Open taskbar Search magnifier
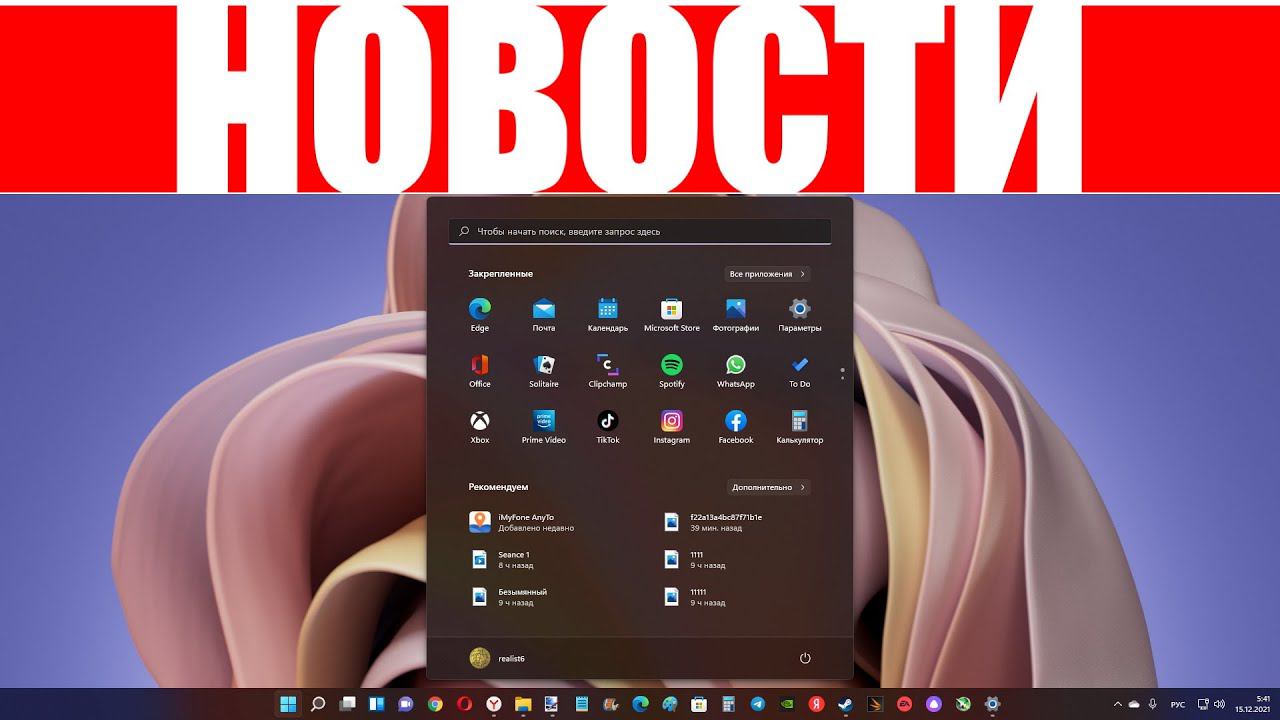Screen dimensions: 1280x720 tap(318, 704)
